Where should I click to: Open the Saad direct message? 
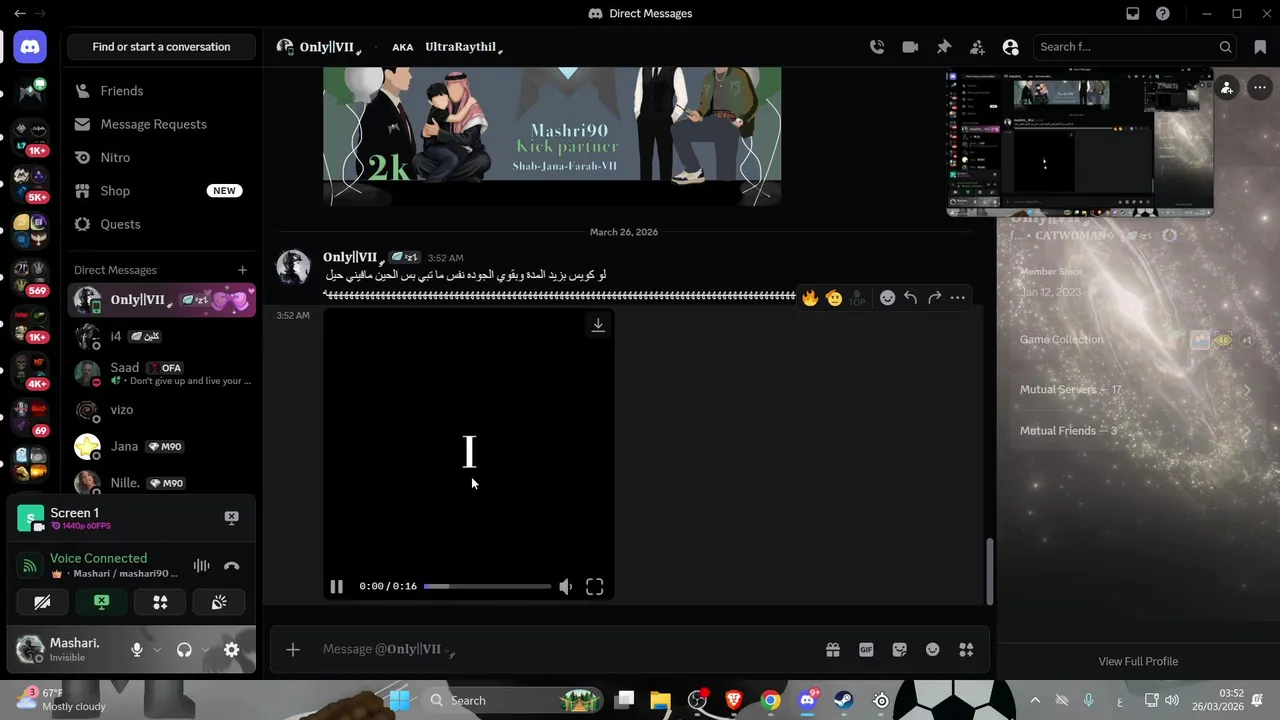[x=161, y=373]
